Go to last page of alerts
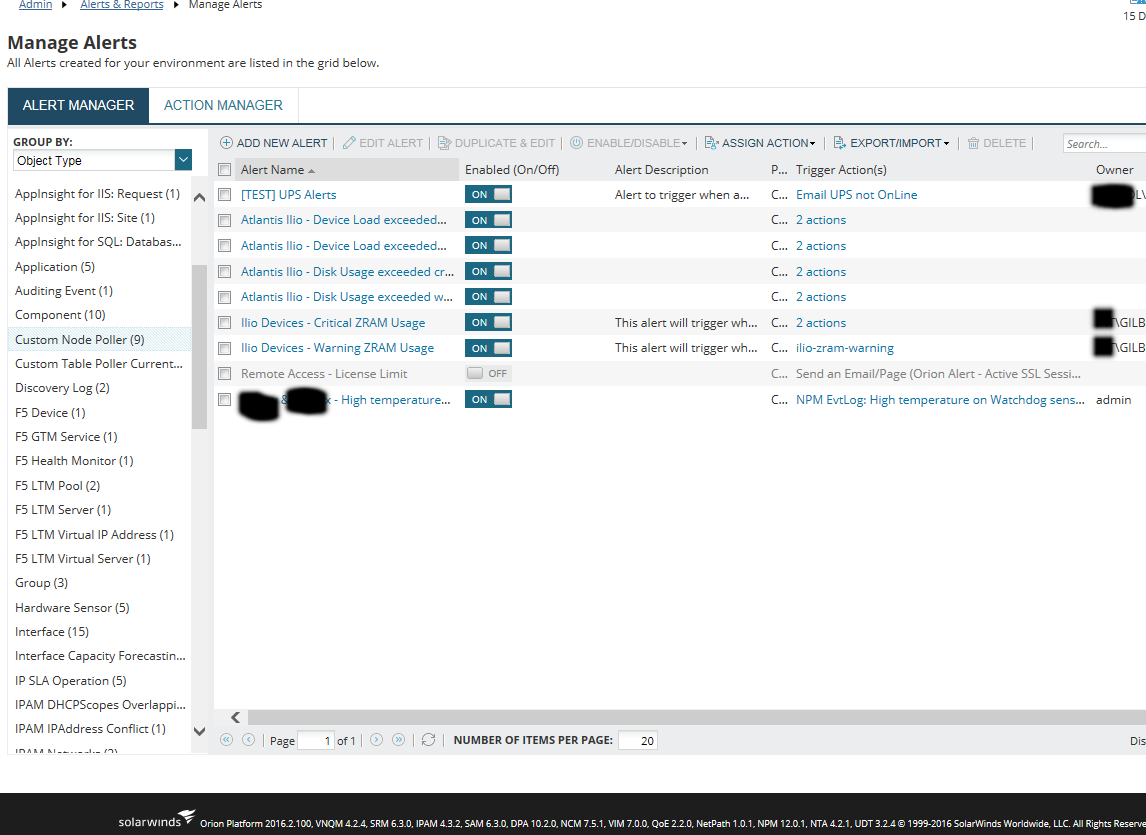1146x835 pixels. (x=398, y=740)
